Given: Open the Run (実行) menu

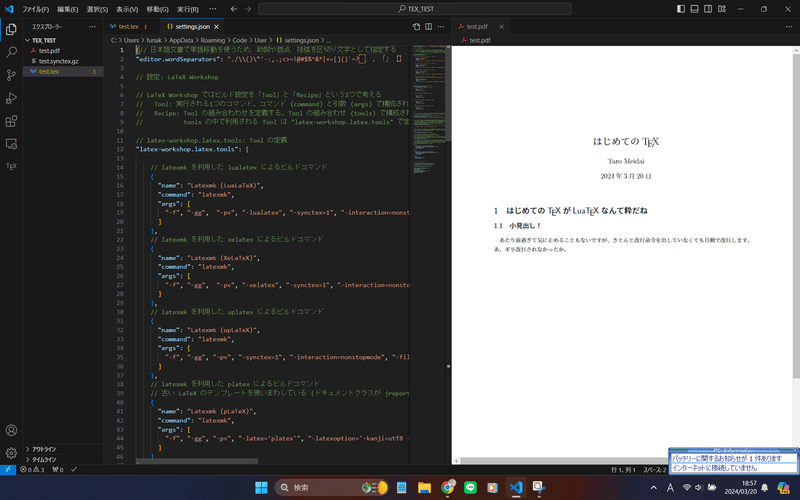Looking at the screenshot, I should 187,9.
